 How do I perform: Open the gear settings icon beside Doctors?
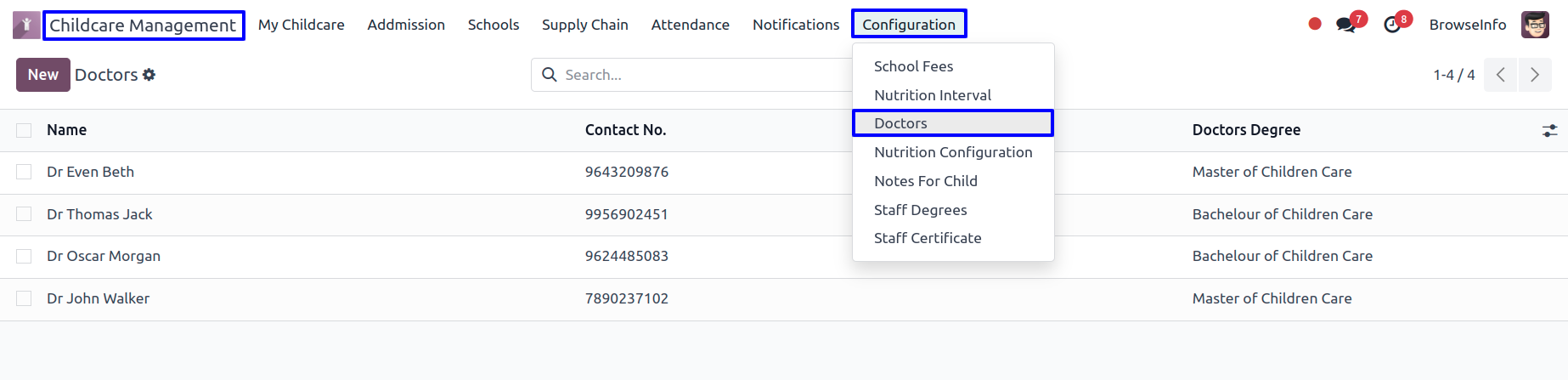[149, 75]
